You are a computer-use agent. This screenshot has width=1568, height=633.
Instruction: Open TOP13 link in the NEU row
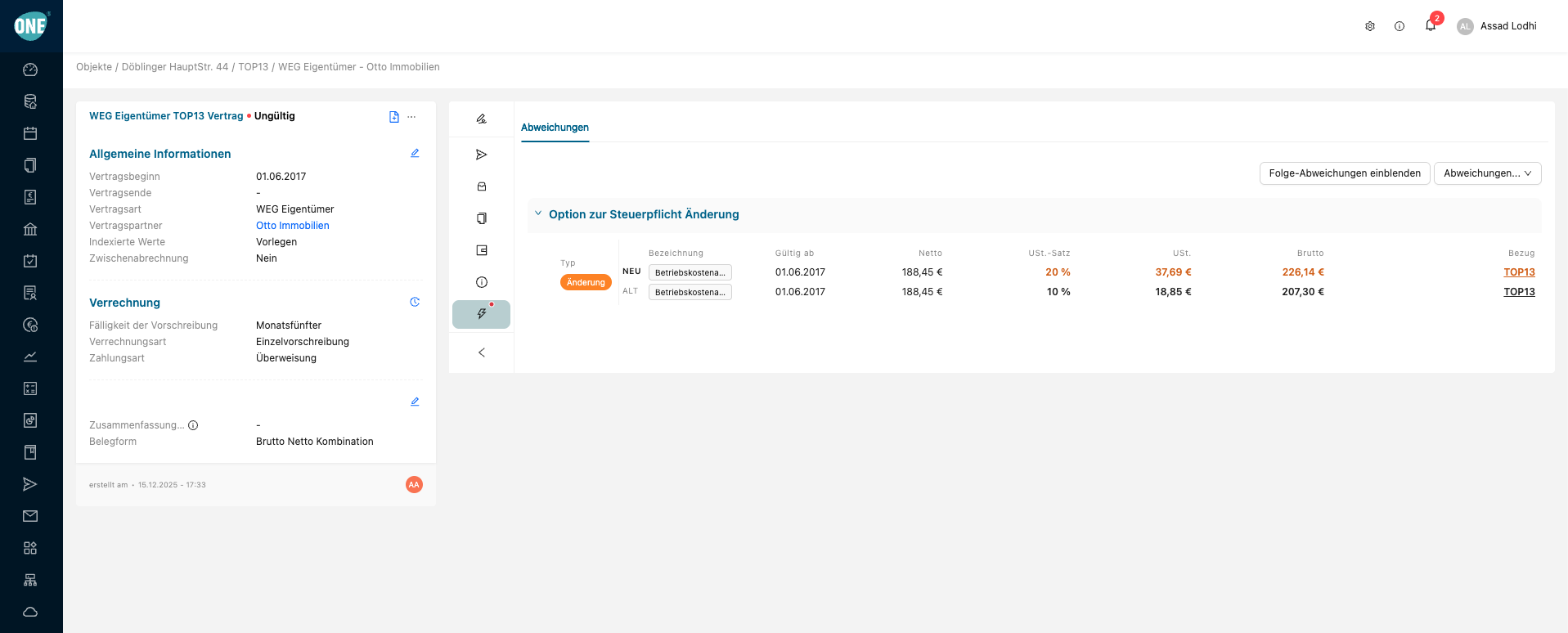pyautogui.click(x=1519, y=272)
